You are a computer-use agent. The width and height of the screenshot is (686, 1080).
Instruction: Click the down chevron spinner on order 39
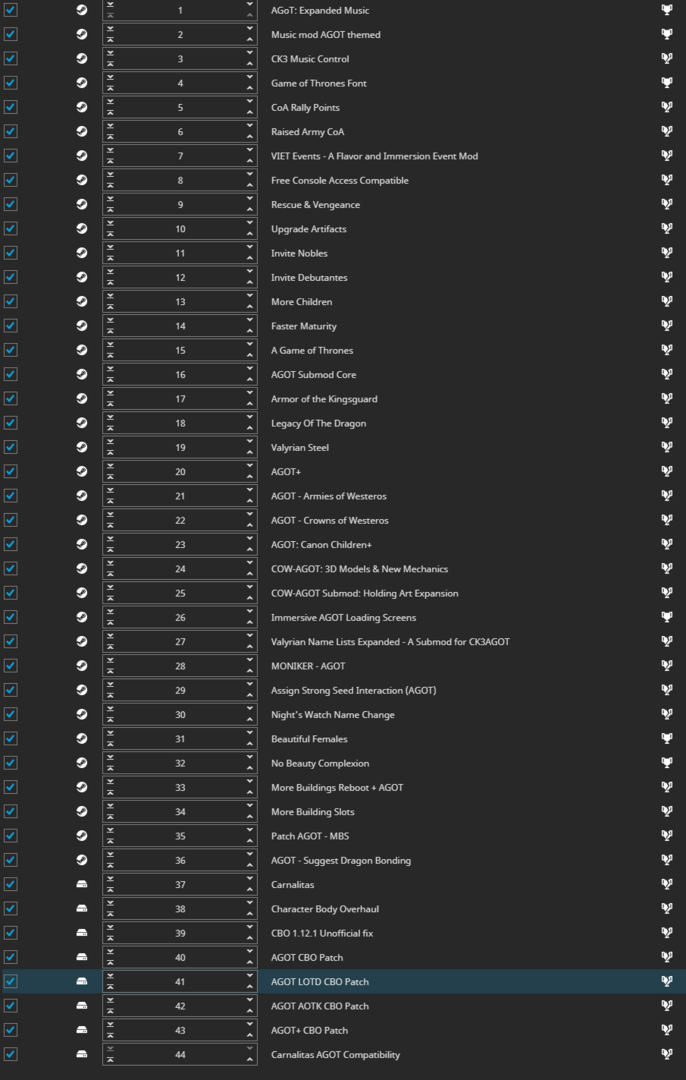pyautogui.click(x=249, y=927)
